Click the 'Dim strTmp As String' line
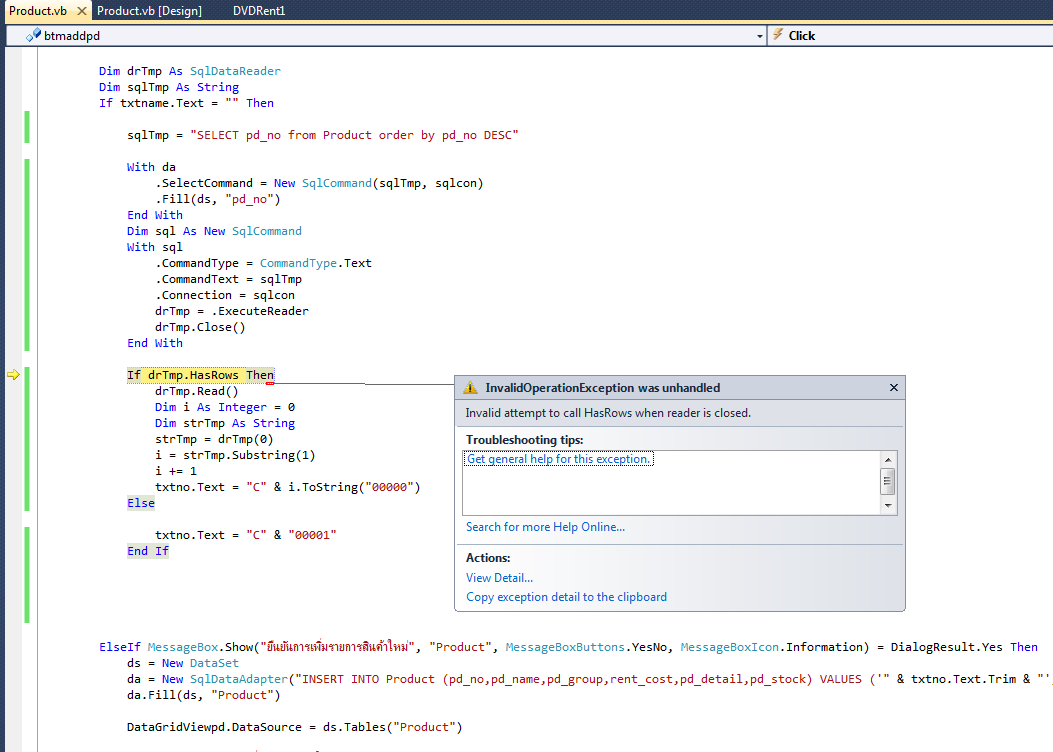 [x=225, y=424]
